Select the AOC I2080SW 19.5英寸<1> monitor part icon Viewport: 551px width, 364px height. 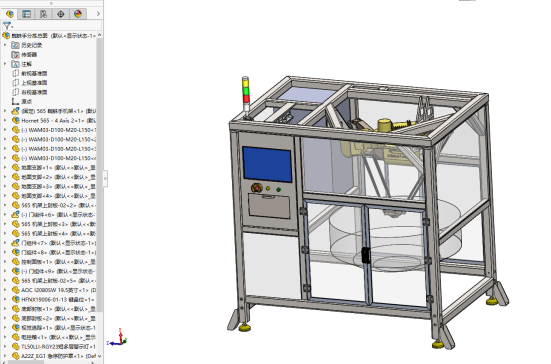tap(15, 290)
